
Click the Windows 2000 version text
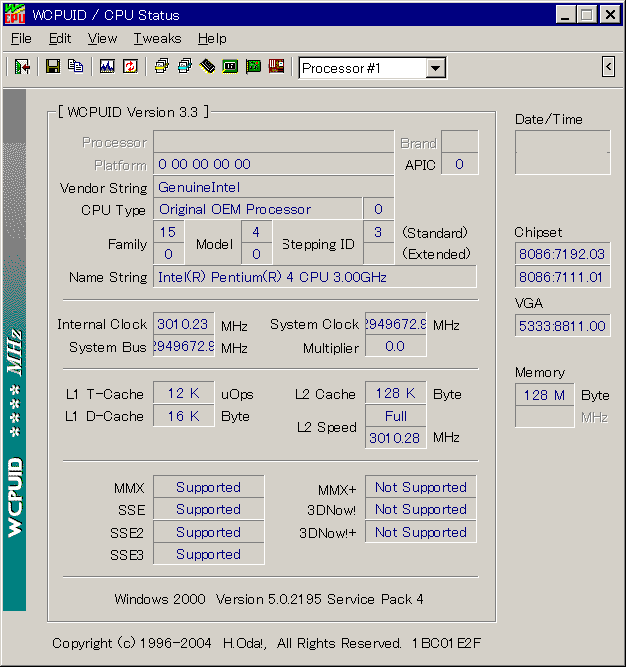pyautogui.click(x=269, y=599)
